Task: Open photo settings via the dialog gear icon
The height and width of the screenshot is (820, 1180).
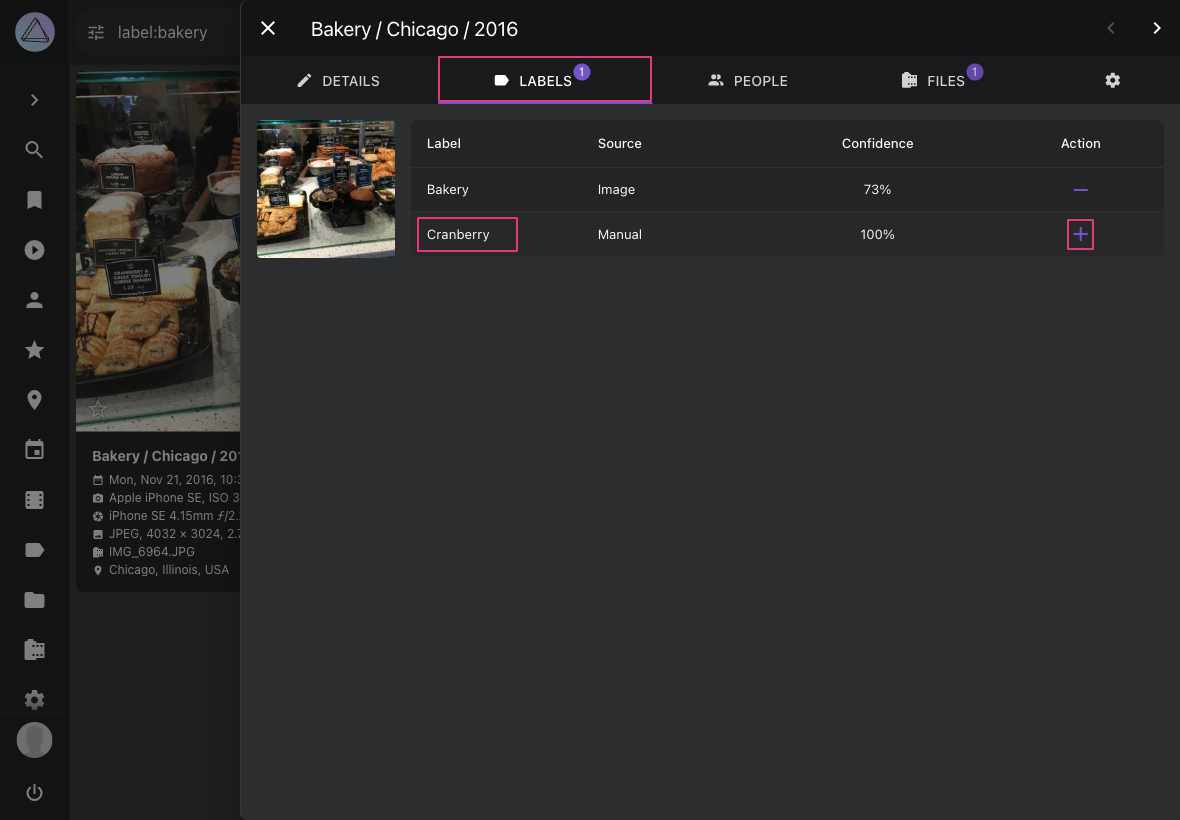Action: click(1112, 80)
